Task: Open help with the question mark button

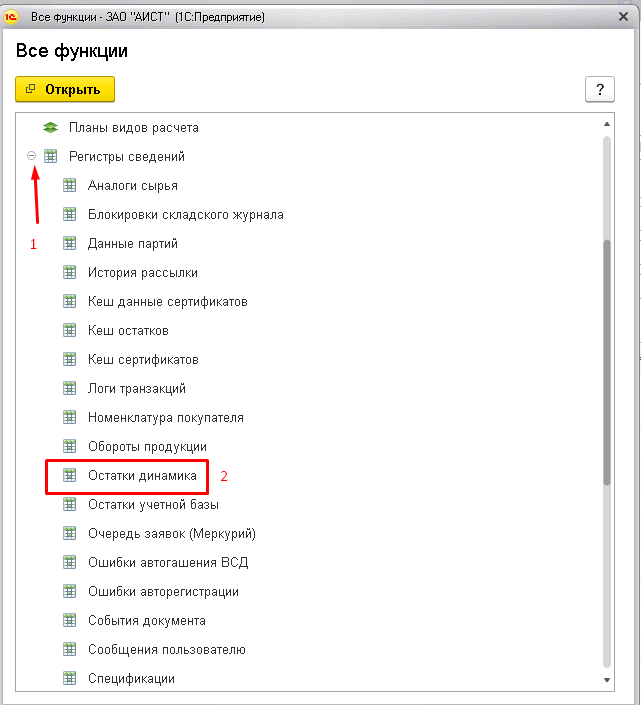Action: click(600, 89)
